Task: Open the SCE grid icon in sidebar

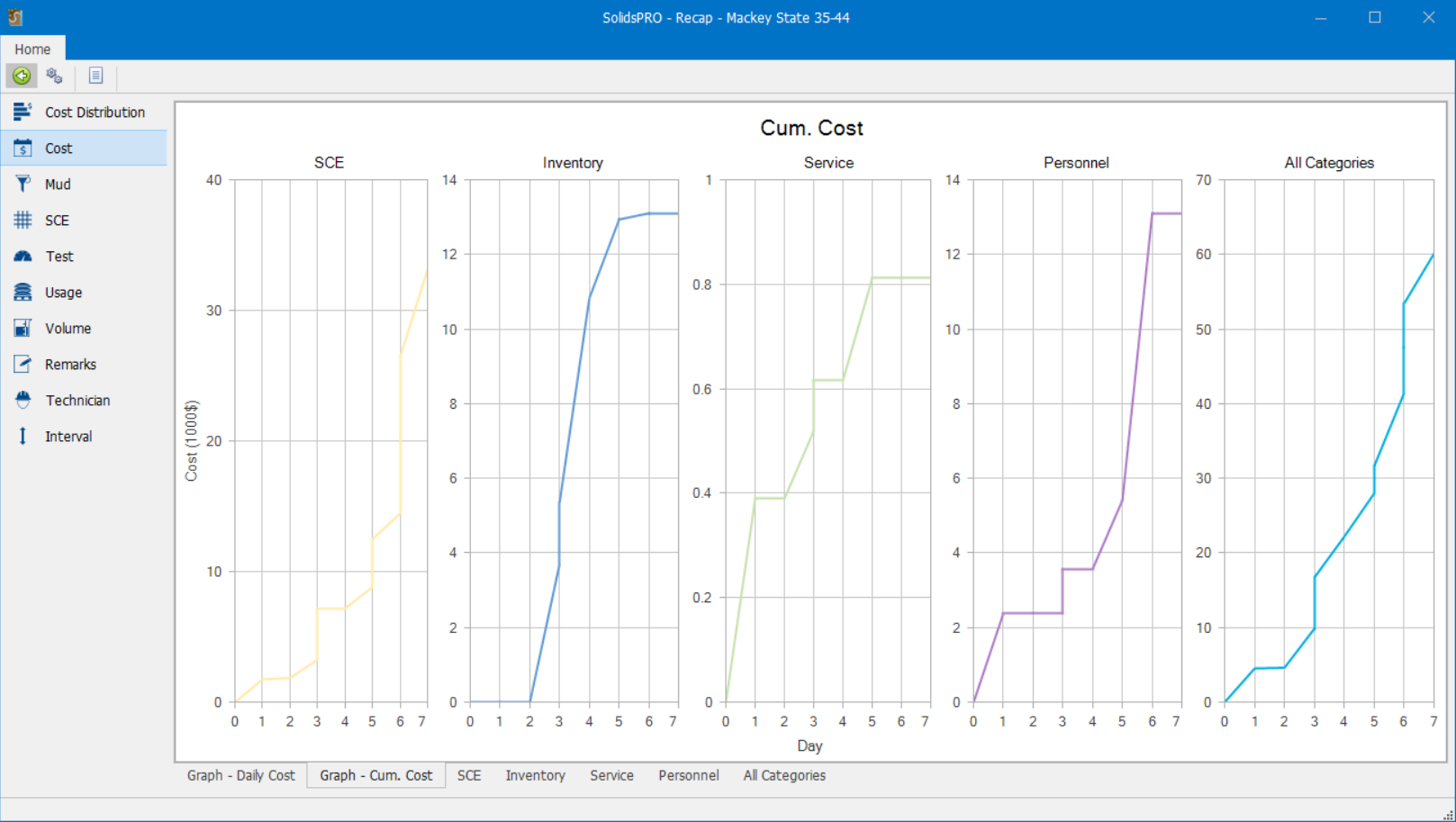Action: (23, 221)
